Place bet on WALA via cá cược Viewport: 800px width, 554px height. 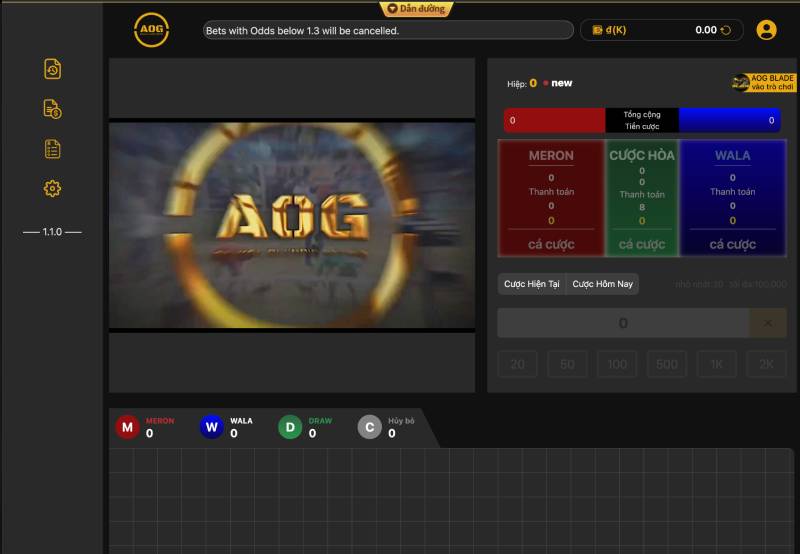point(732,244)
